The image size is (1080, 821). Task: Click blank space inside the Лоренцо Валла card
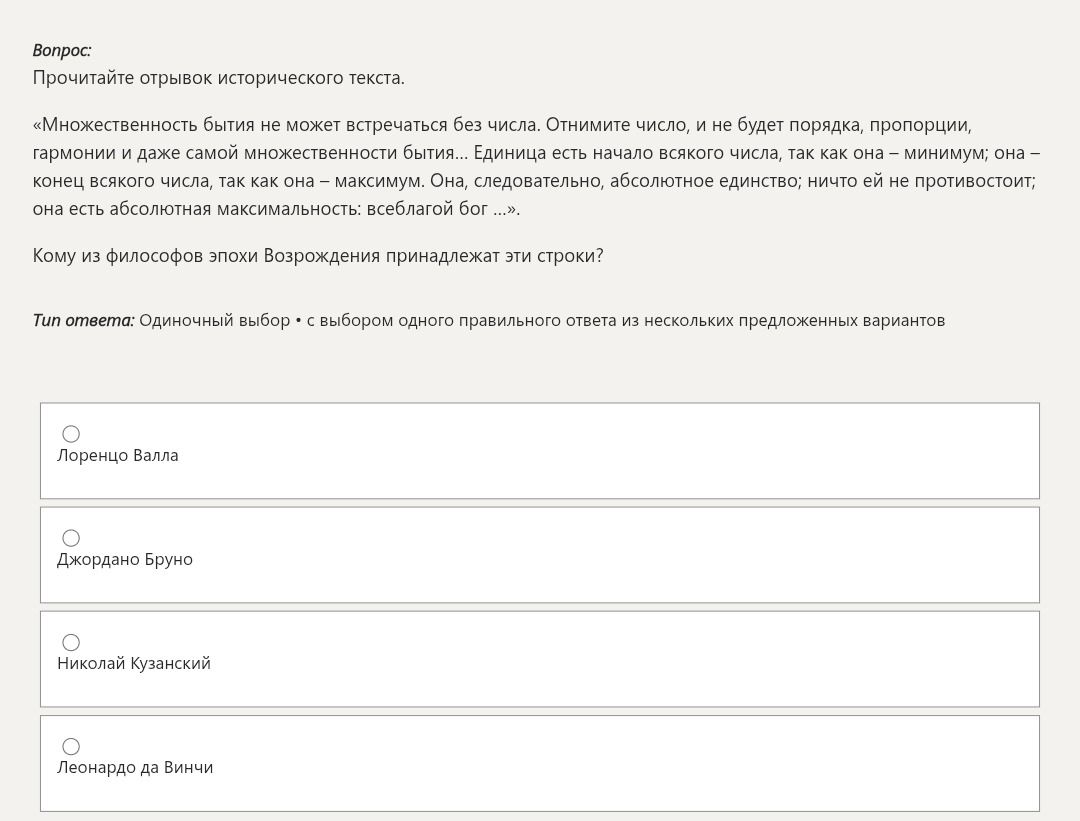point(606,451)
